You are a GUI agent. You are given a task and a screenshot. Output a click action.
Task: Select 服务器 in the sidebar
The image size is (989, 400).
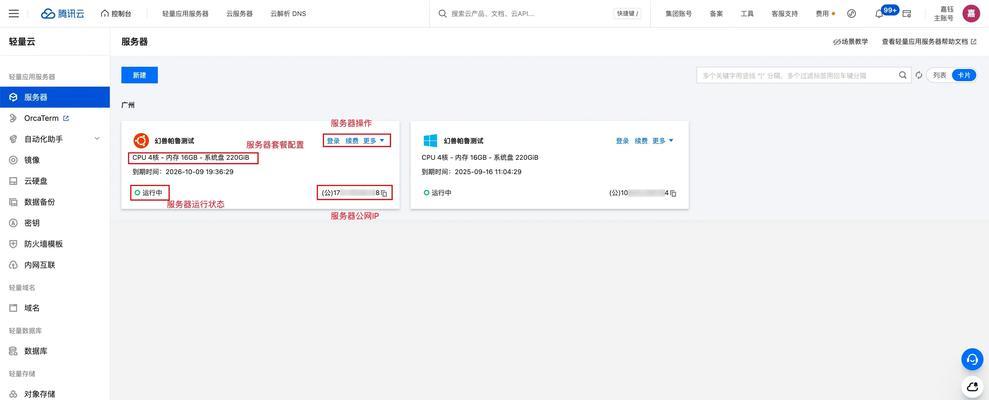click(55, 97)
